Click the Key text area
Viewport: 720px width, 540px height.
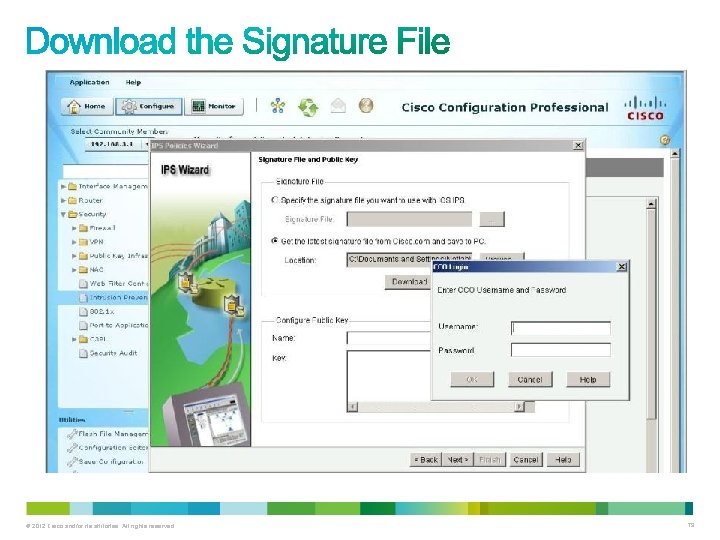pos(389,376)
